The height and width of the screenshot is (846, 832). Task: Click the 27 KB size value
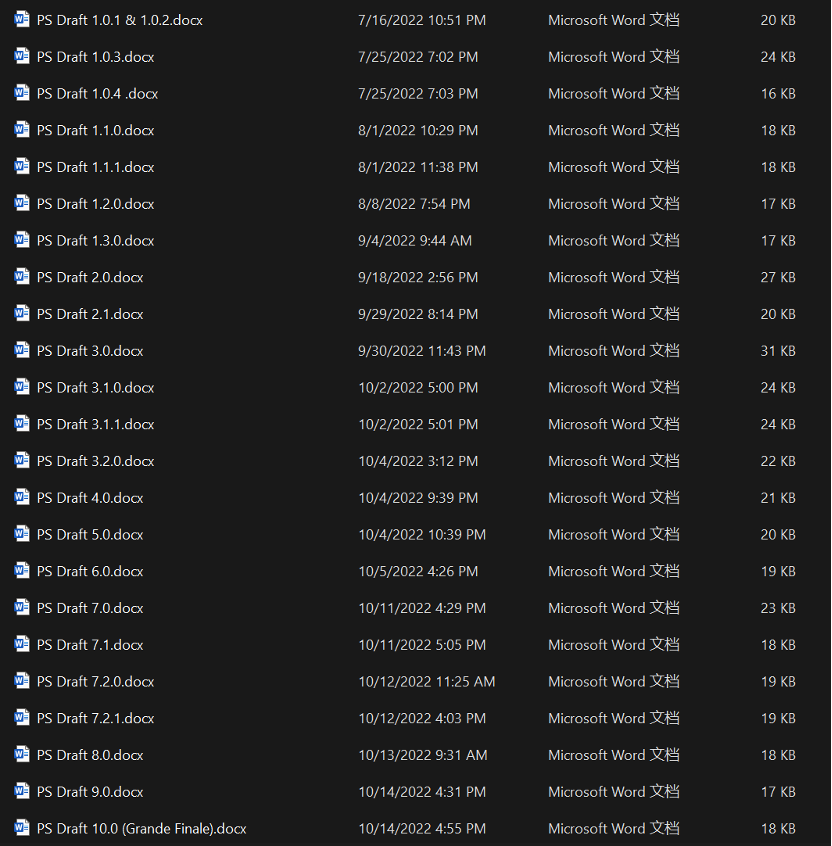point(778,277)
